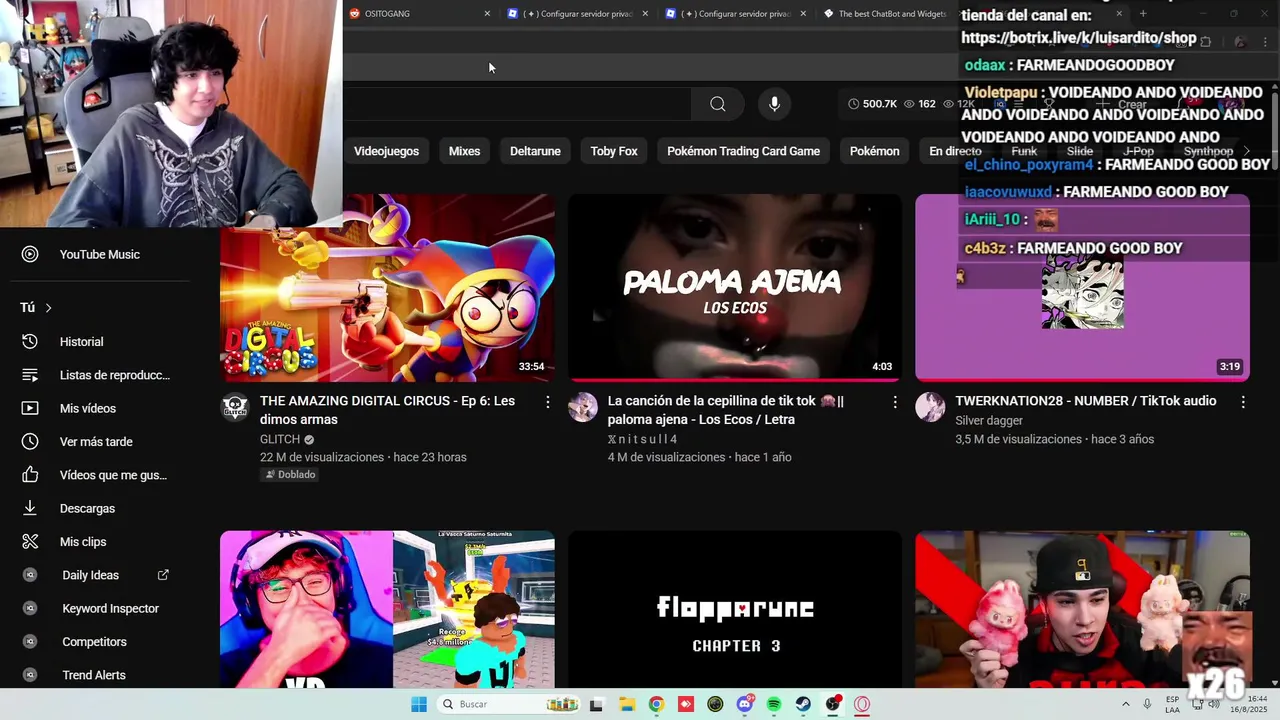Open La canción de la cepillina video title
This screenshot has width=1280, height=720.
click(x=726, y=410)
